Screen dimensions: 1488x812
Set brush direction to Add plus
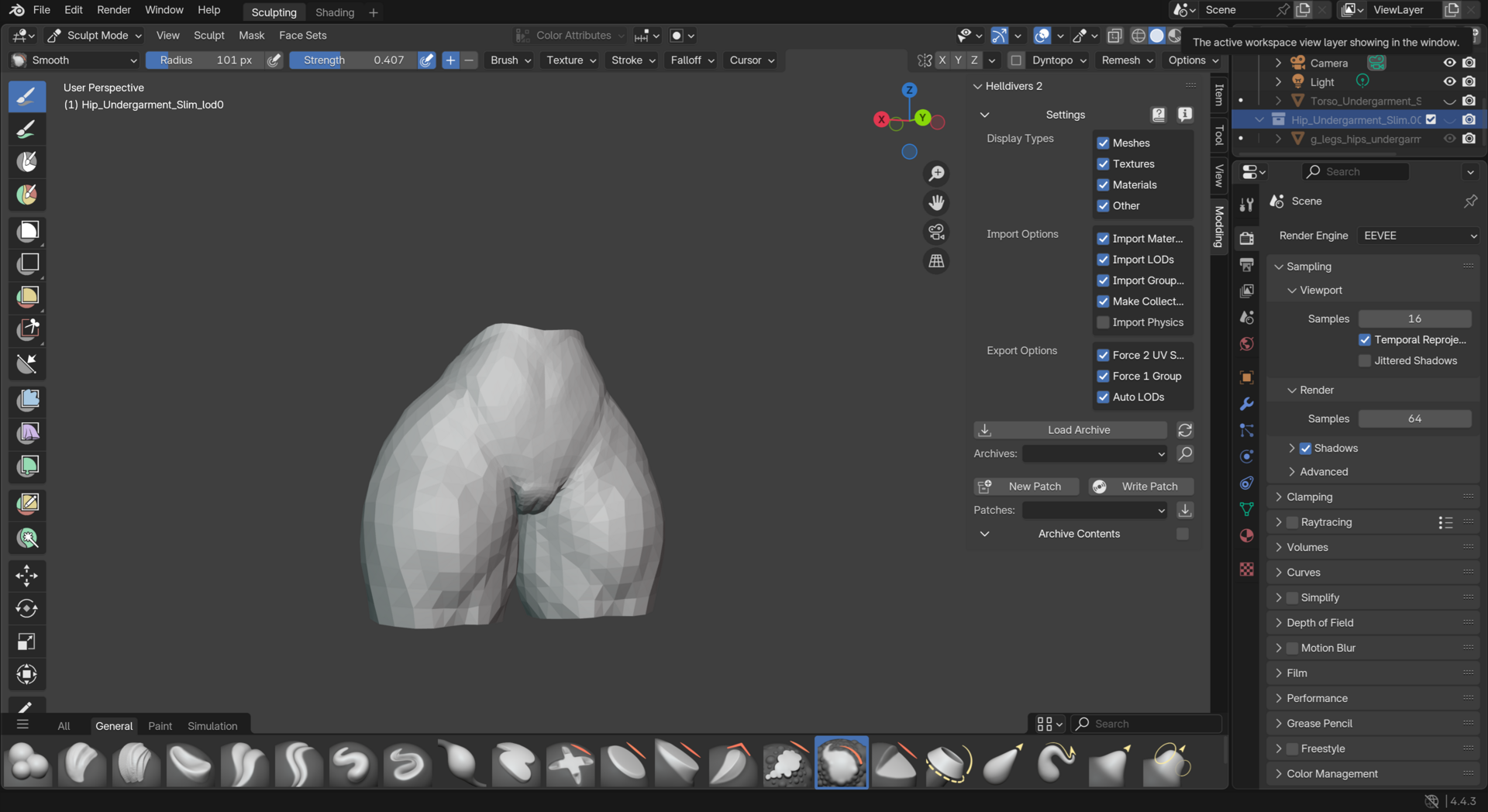[450, 60]
